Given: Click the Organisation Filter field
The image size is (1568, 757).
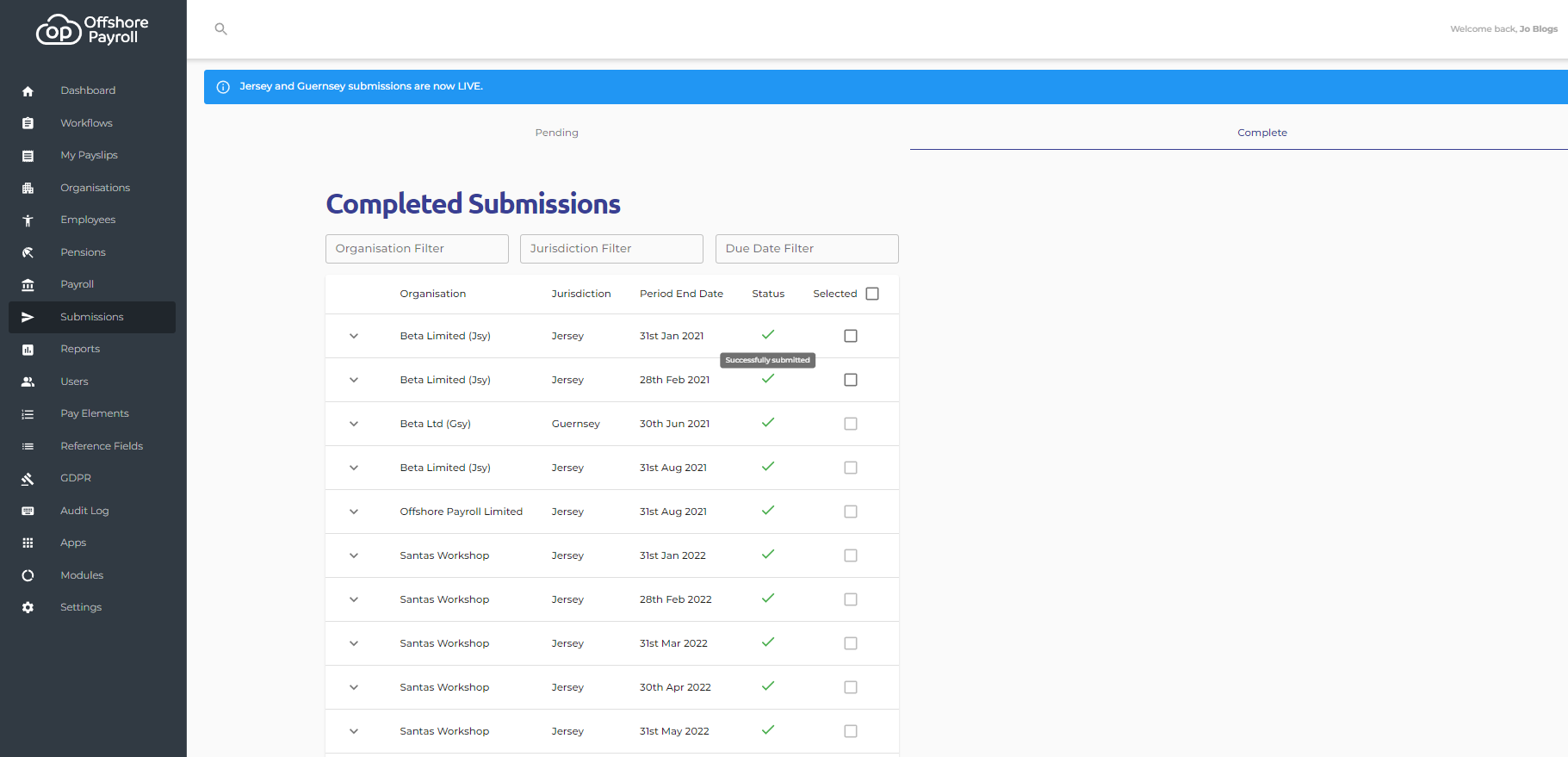Looking at the screenshot, I should click(x=417, y=249).
